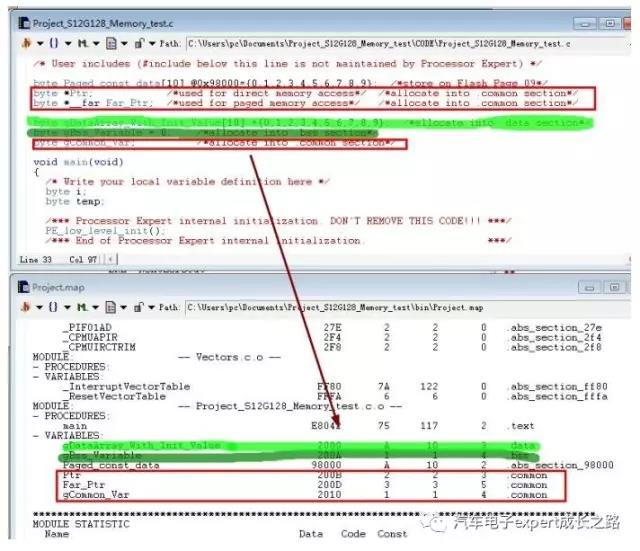Click the functions {} icon in the .c editor toolbar
This screenshot has height=551, width=640.
[54, 44]
